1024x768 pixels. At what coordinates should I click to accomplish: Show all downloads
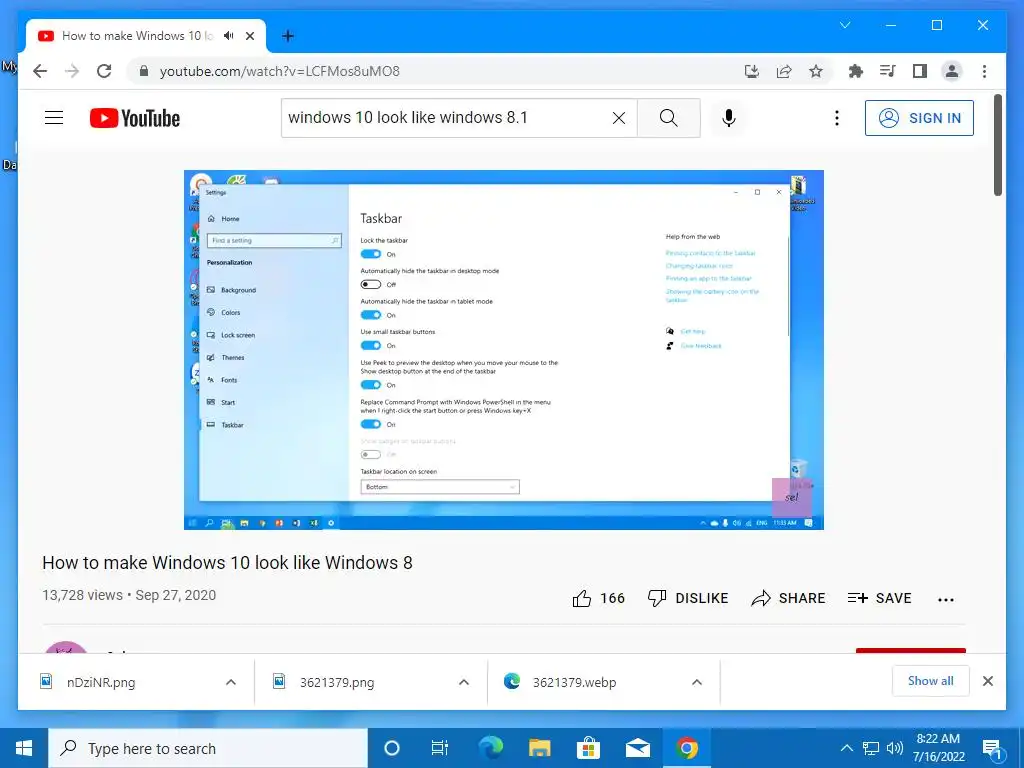931,681
